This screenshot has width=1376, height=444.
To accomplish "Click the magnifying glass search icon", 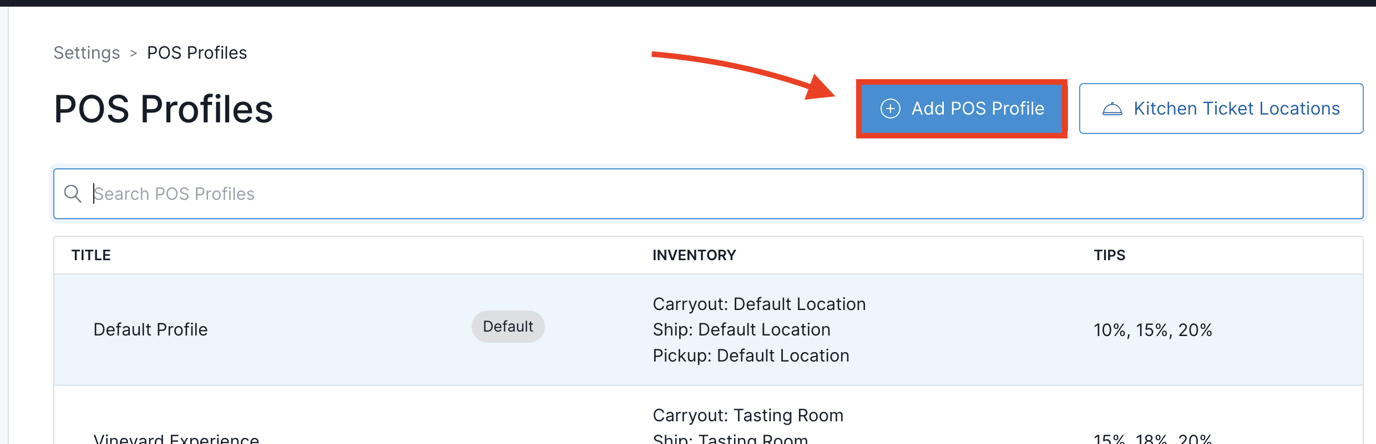I will pyautogui.click(x=73, y=194).
